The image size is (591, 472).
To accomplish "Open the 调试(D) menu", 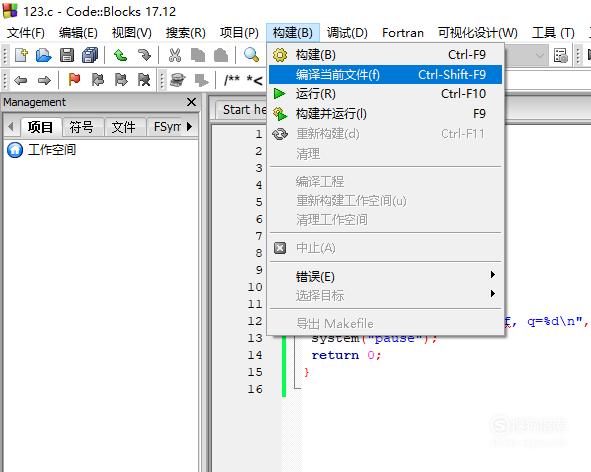I will [347, 33].
